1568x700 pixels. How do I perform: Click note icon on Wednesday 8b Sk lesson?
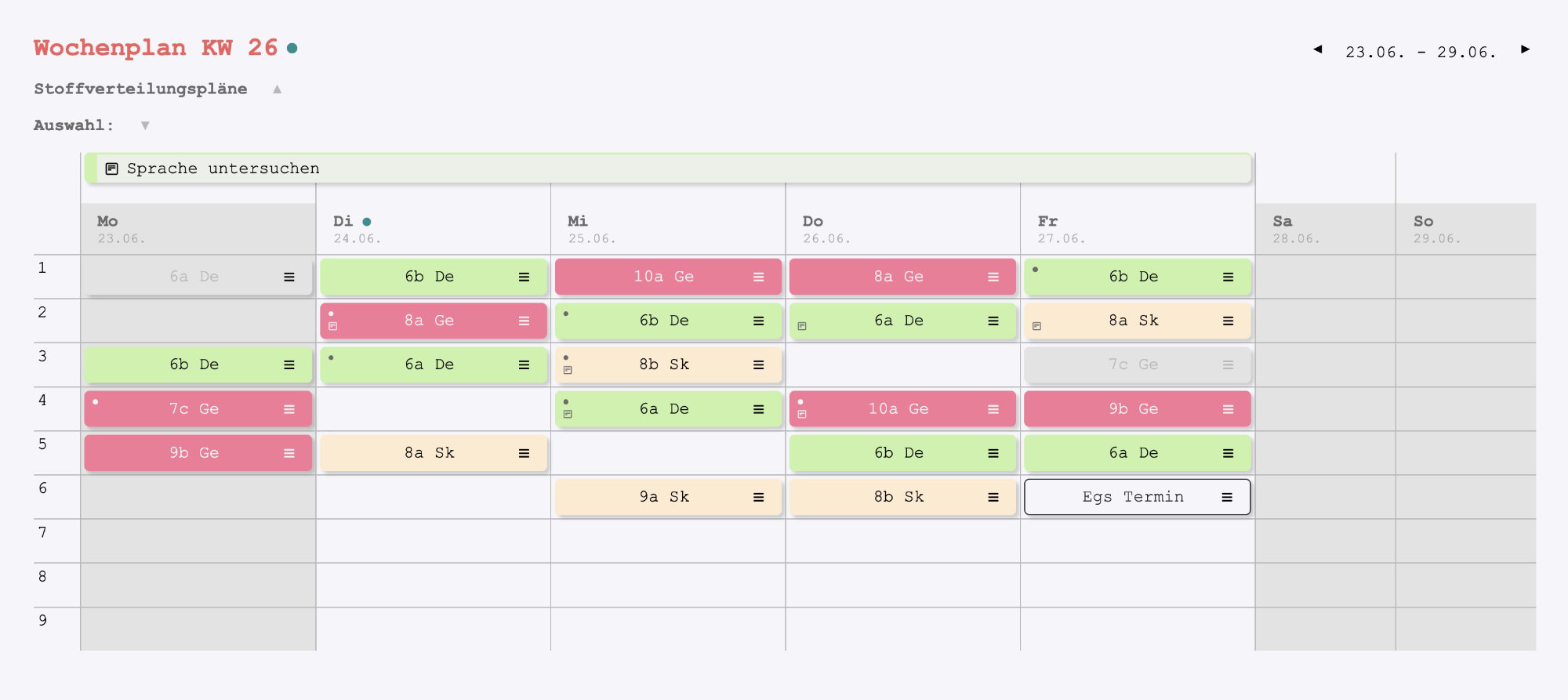click(x=568, y=370)
